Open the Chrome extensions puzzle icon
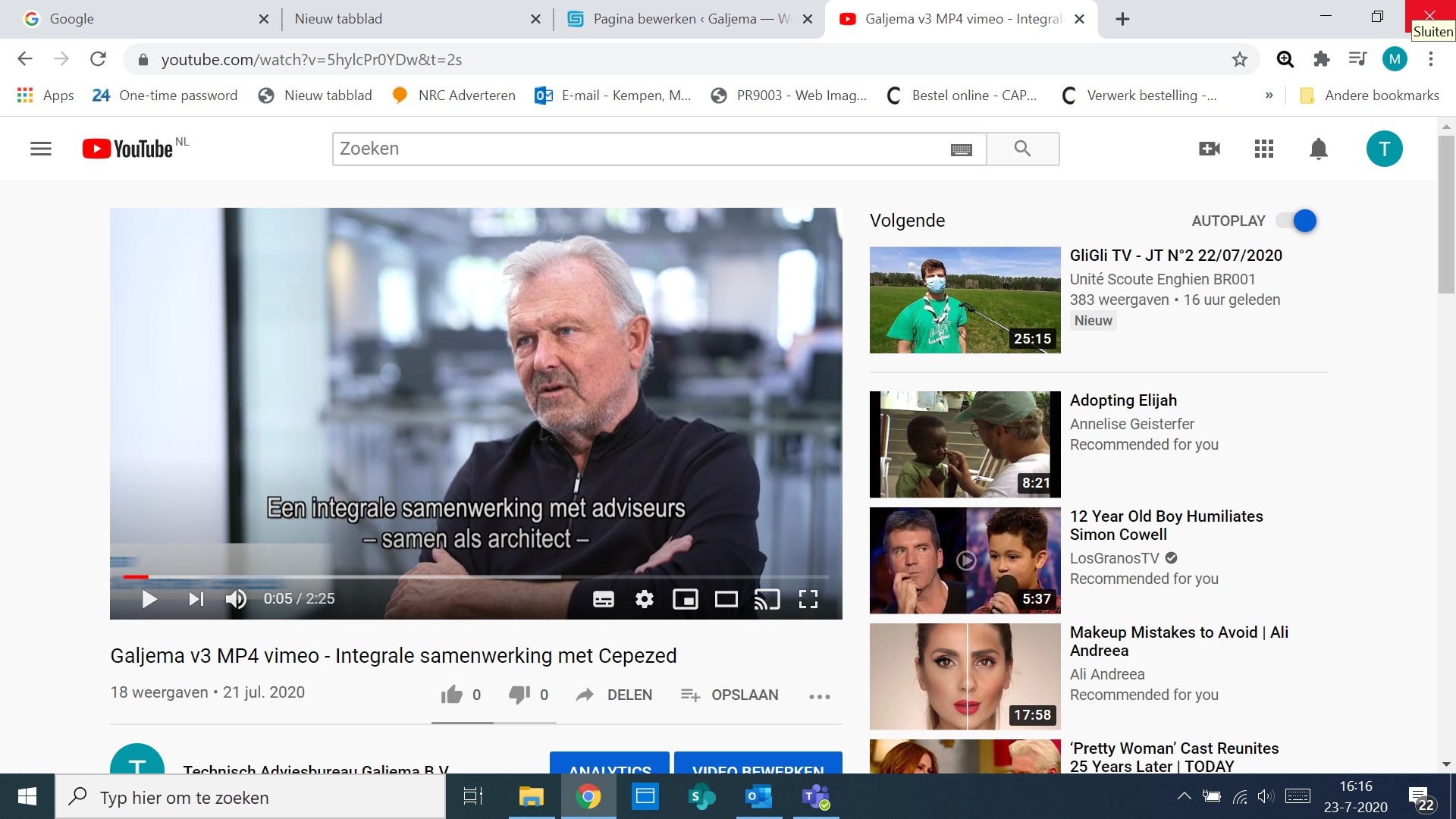1456x819 pixels. [x=1322, y=59]
